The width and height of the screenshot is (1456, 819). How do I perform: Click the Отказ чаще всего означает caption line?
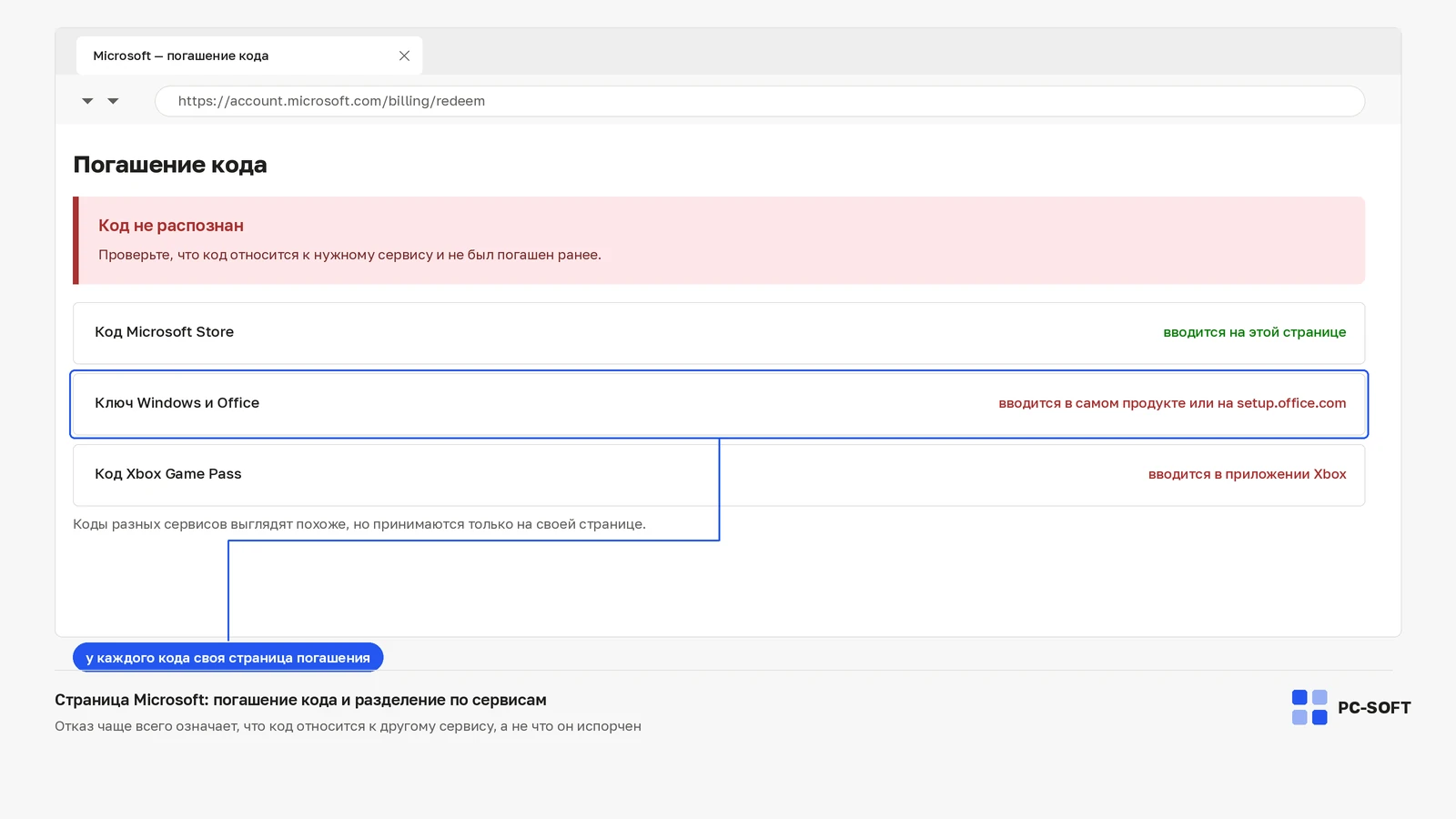pyautogui.click(x=348, y=726)
